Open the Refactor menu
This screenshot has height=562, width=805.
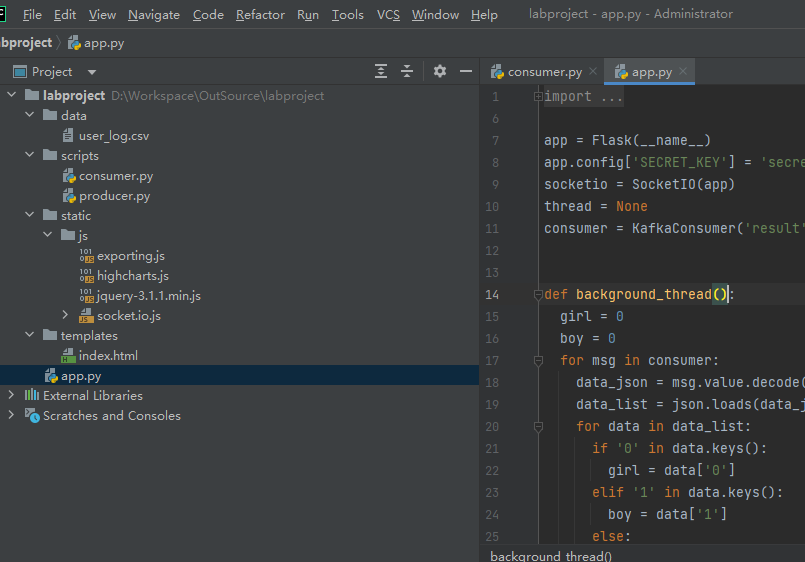(260, 15)
